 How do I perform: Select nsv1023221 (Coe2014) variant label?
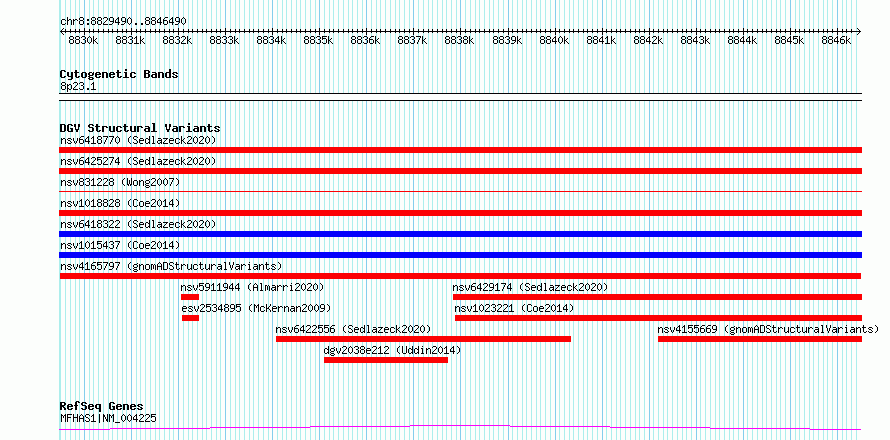point(514,308)
